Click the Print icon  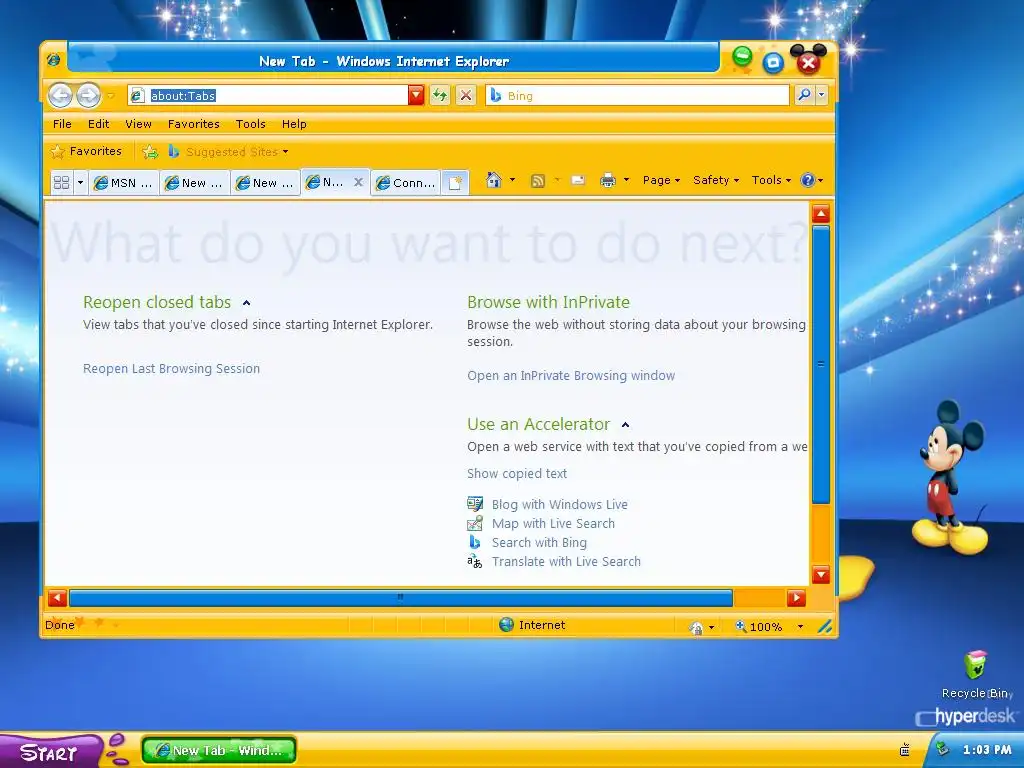click(x=607, y=180)
